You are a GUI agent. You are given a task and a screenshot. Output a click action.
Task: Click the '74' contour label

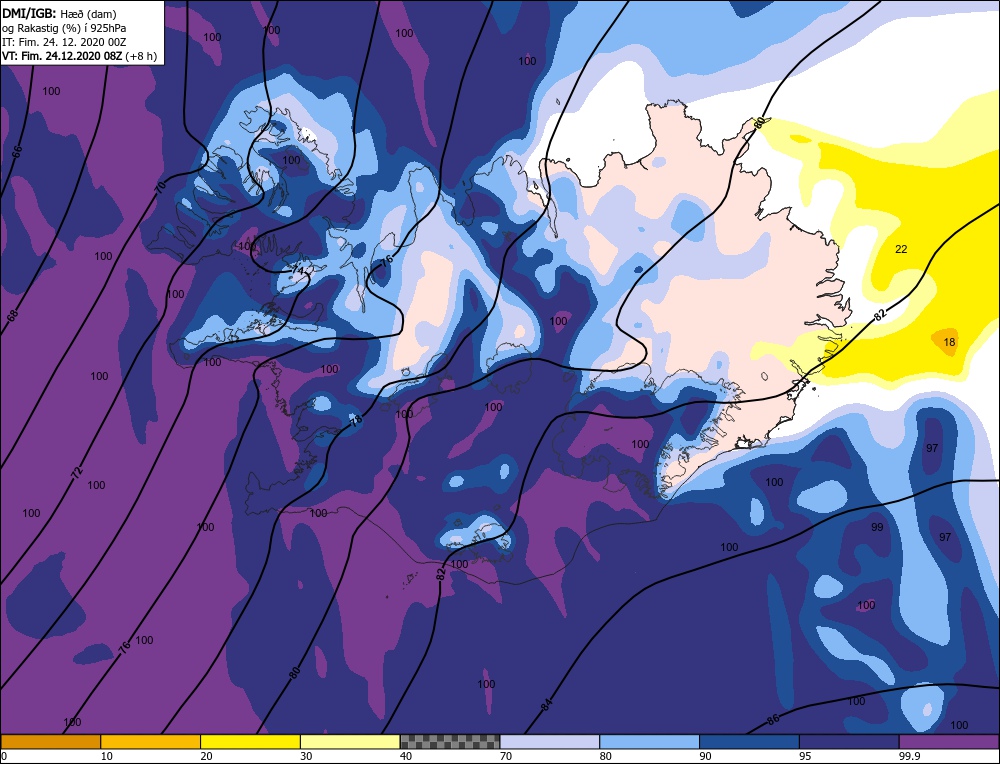298,270
